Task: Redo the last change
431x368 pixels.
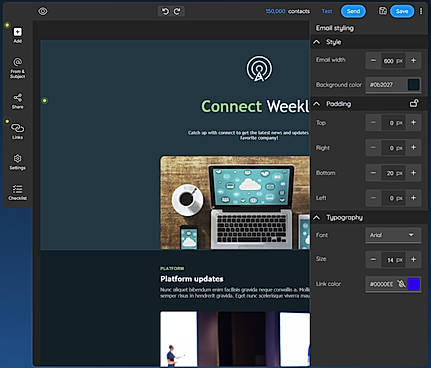Action: pos(177,11)
